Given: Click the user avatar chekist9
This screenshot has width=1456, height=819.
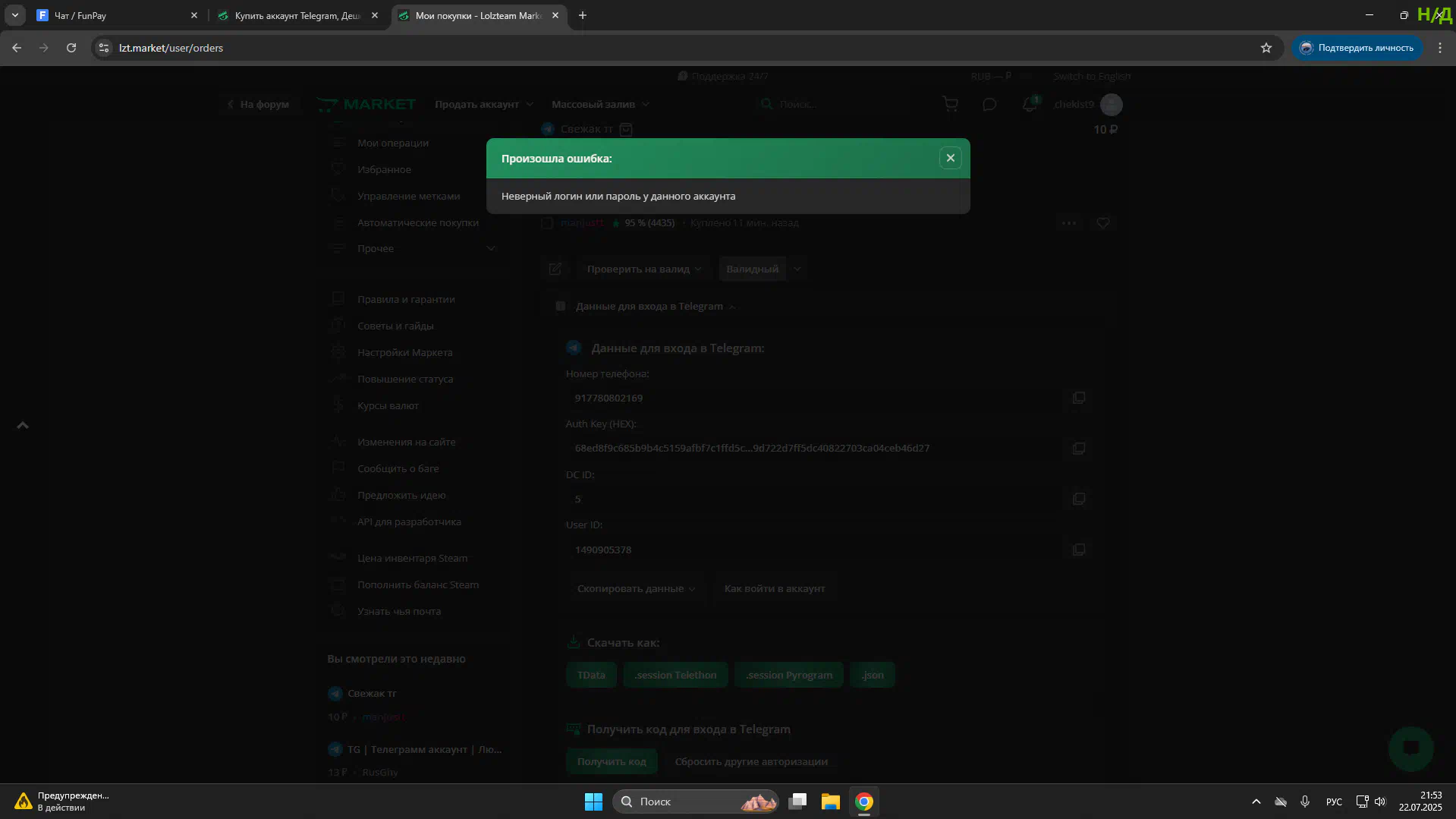Looking at the screenshot, I should click(x=1111, y=104).
